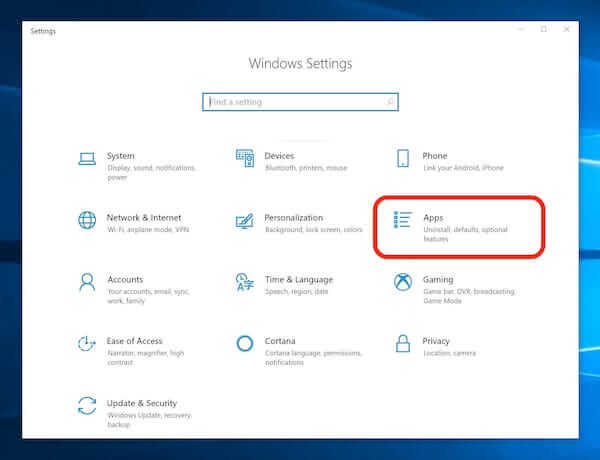Click 'Background, lock screen, colors' description
Screen dimensions: 600x460
coord(313,230)
